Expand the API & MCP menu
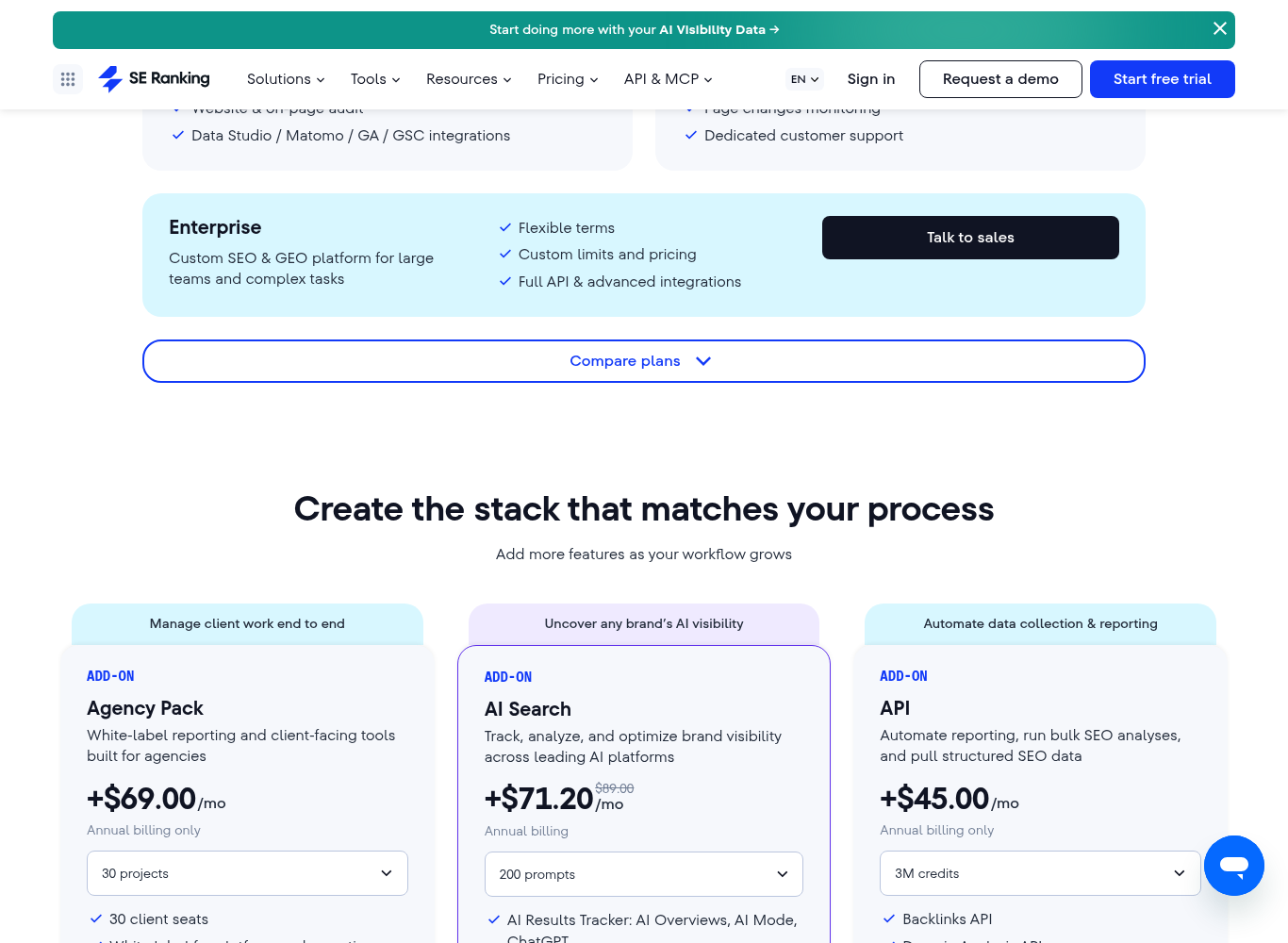 click(x=668, y=79)
